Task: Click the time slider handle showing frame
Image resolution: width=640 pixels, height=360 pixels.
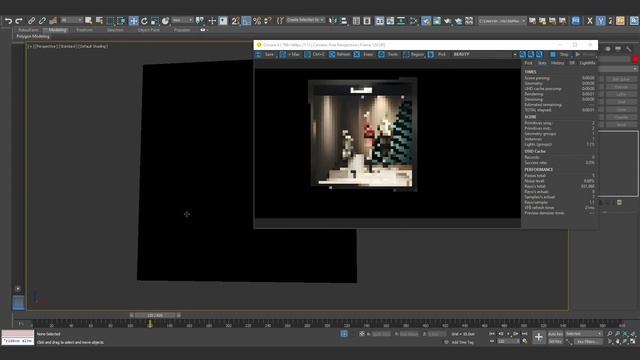Action: (155, 315)
